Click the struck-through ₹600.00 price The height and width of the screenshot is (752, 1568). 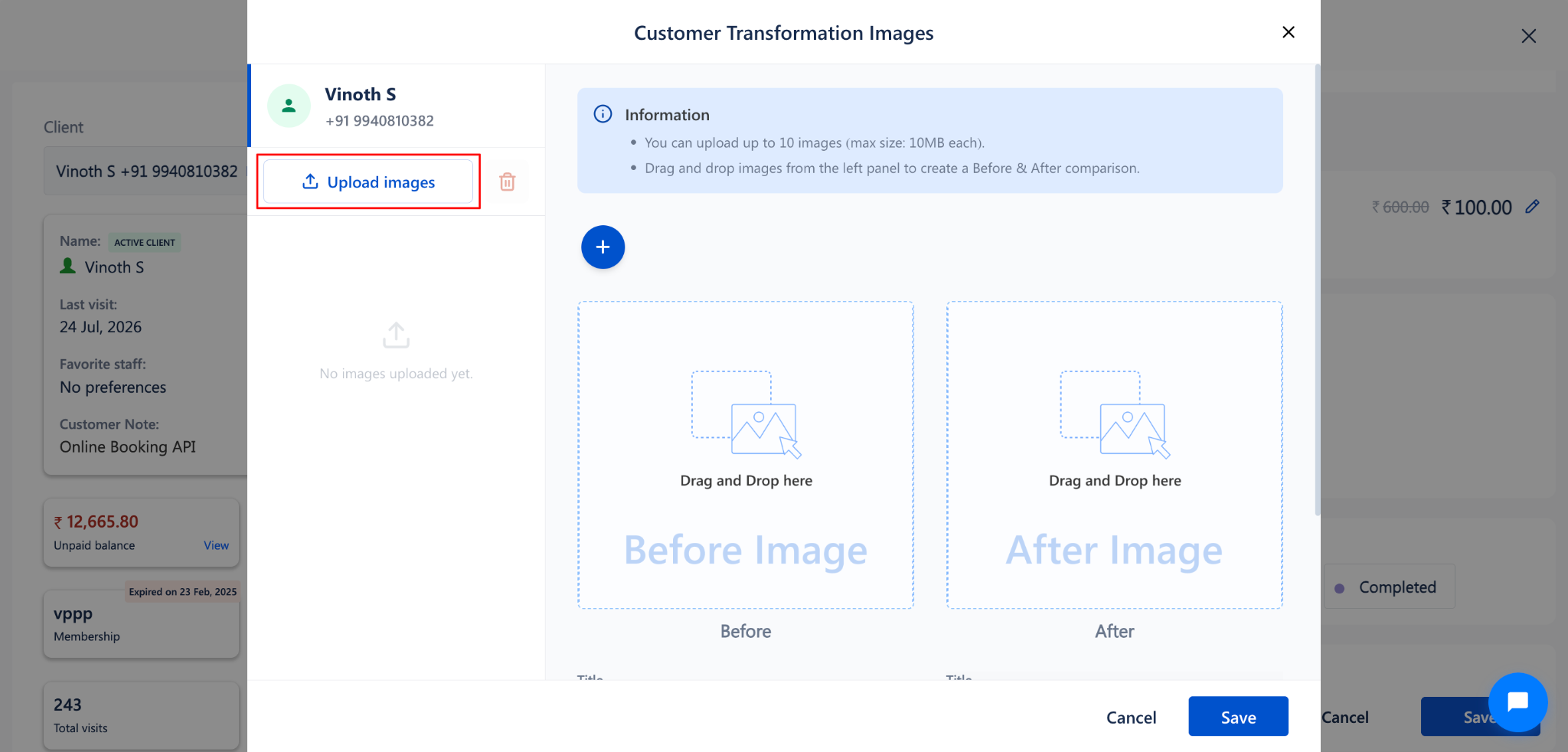pos(1400,208)
